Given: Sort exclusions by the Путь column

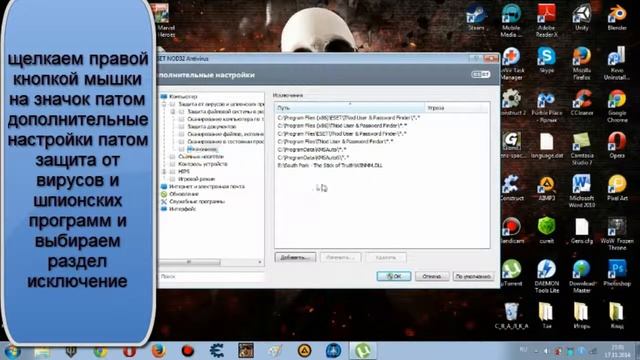Looking at the screenshot, I should [x=350, y=108].
